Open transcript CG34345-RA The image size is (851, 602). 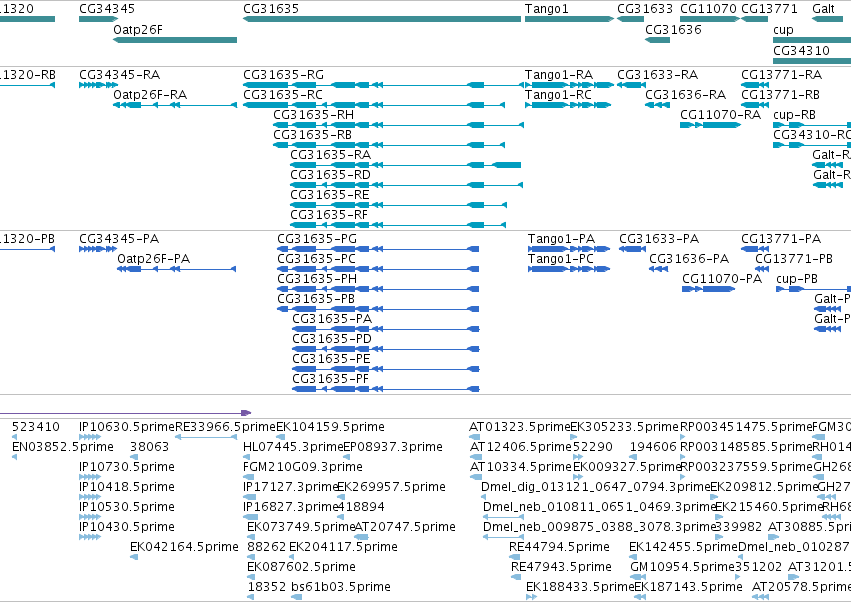click(x=98, y=85)
